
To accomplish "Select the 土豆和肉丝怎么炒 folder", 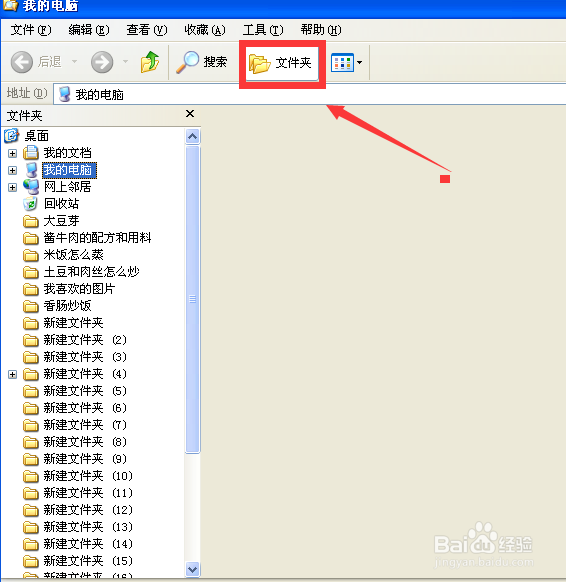I will click(x=91, y=272).
